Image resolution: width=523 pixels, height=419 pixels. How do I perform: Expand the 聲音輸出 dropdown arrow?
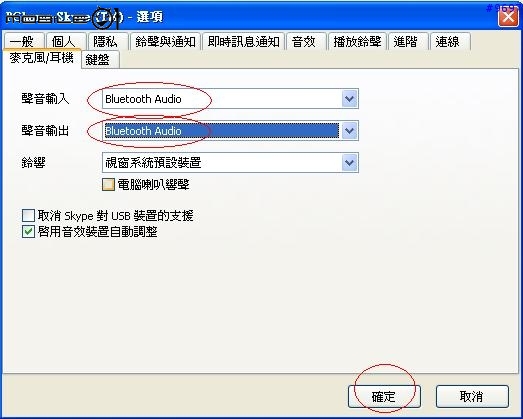click(350, 131)
